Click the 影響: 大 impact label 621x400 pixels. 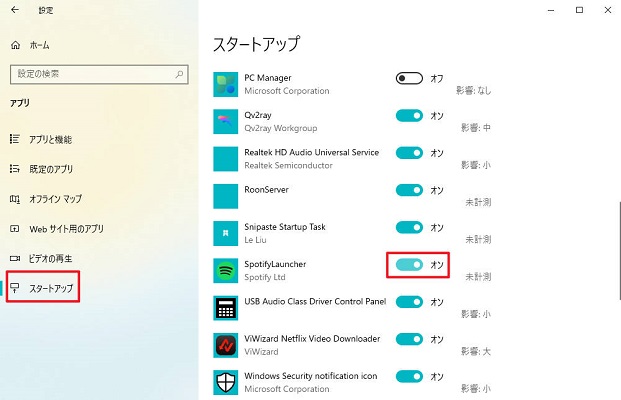click(476, 351)
